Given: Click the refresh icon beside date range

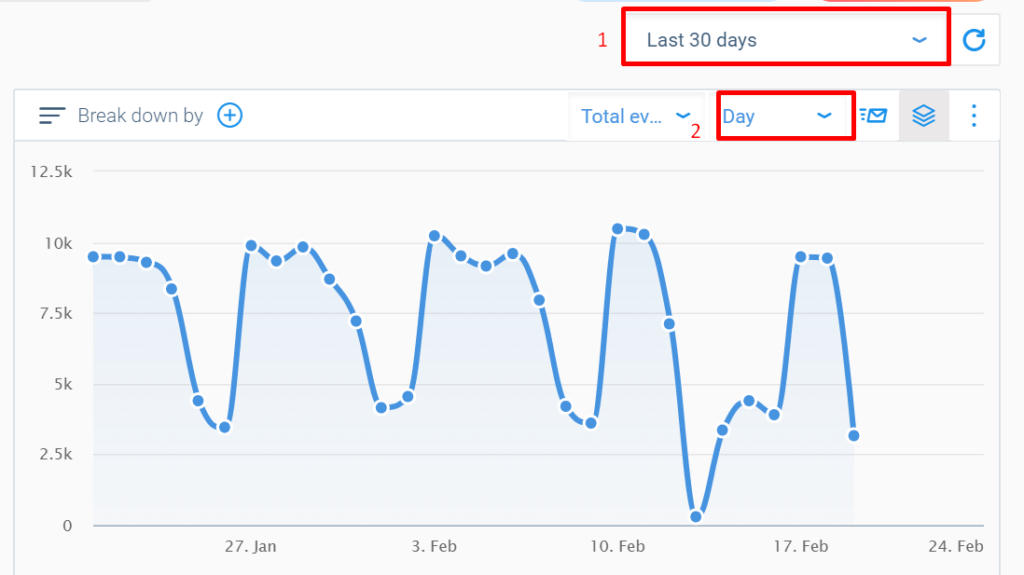Looking at the screenshot, I should point(974,40).
